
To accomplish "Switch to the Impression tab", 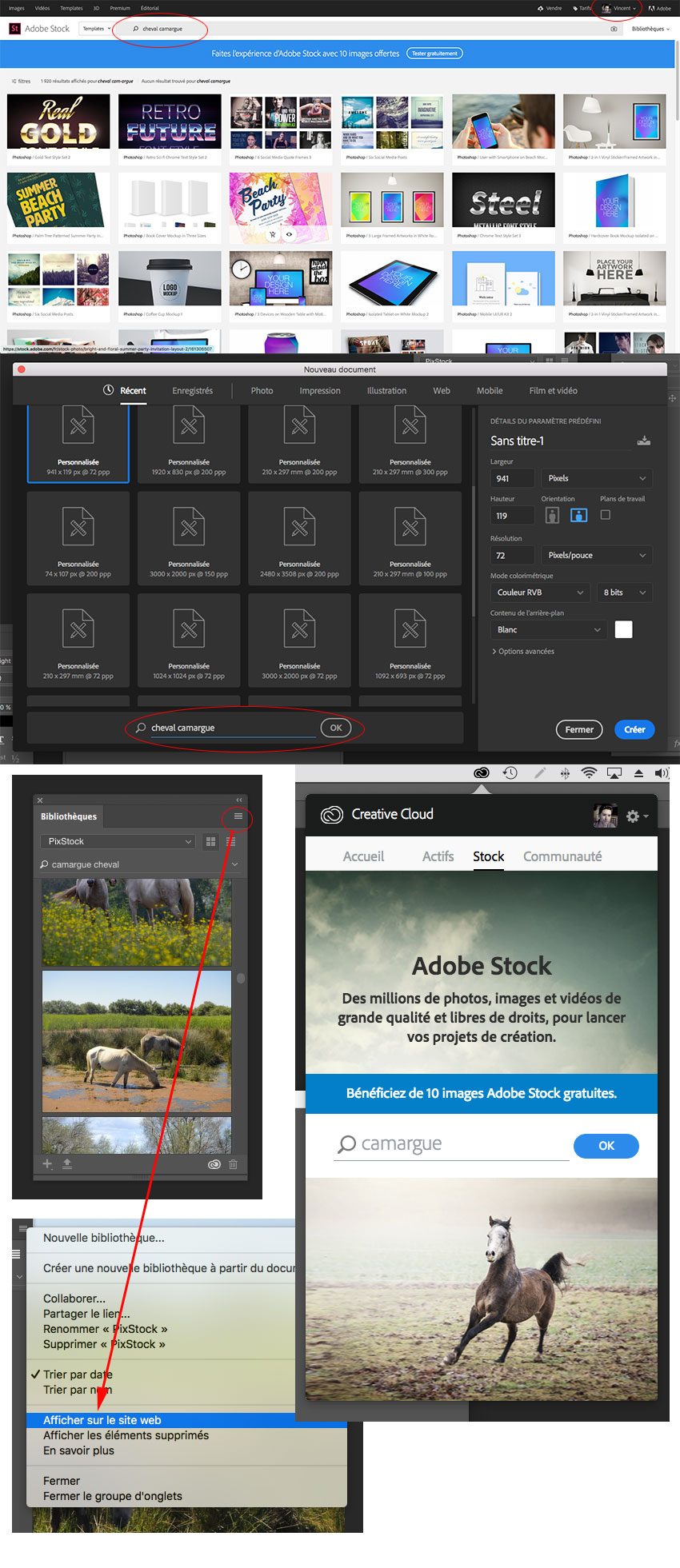I will [320, 391].
